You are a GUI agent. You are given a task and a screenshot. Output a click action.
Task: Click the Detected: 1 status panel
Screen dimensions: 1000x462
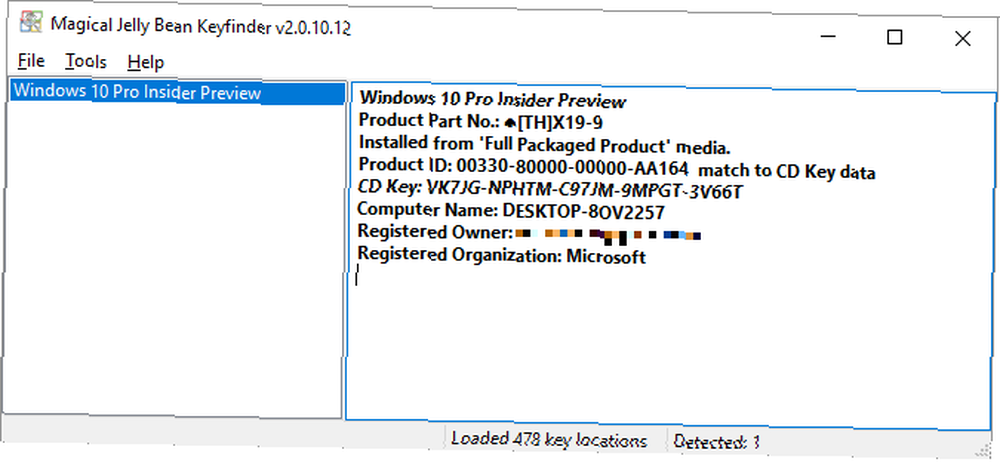click(717, 441)
